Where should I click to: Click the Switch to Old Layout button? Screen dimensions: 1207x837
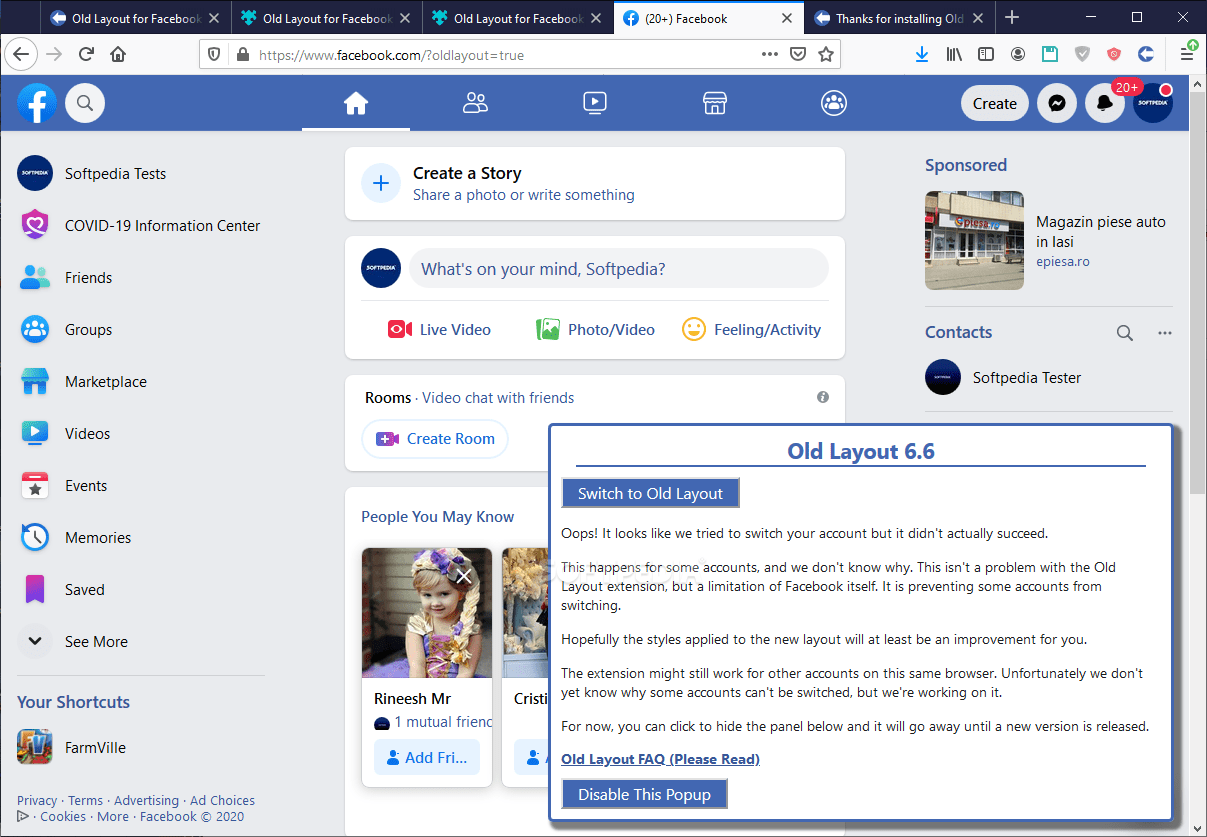pos(650,493)
